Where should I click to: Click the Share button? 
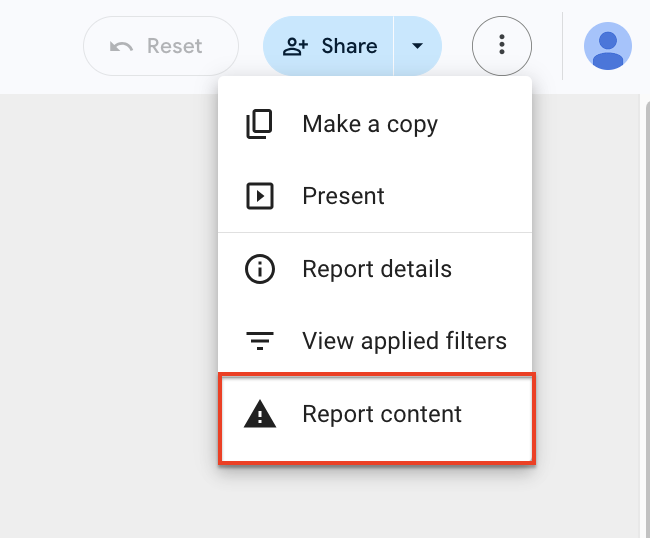[x=328, y=46]
